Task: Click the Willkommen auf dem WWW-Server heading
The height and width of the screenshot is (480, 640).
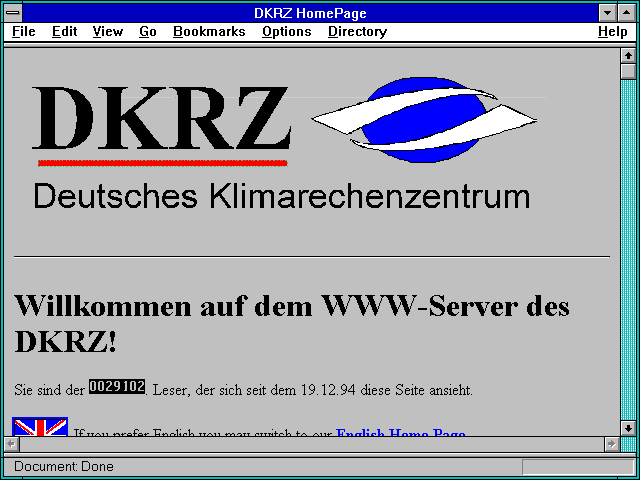Action: coord(292,322)
